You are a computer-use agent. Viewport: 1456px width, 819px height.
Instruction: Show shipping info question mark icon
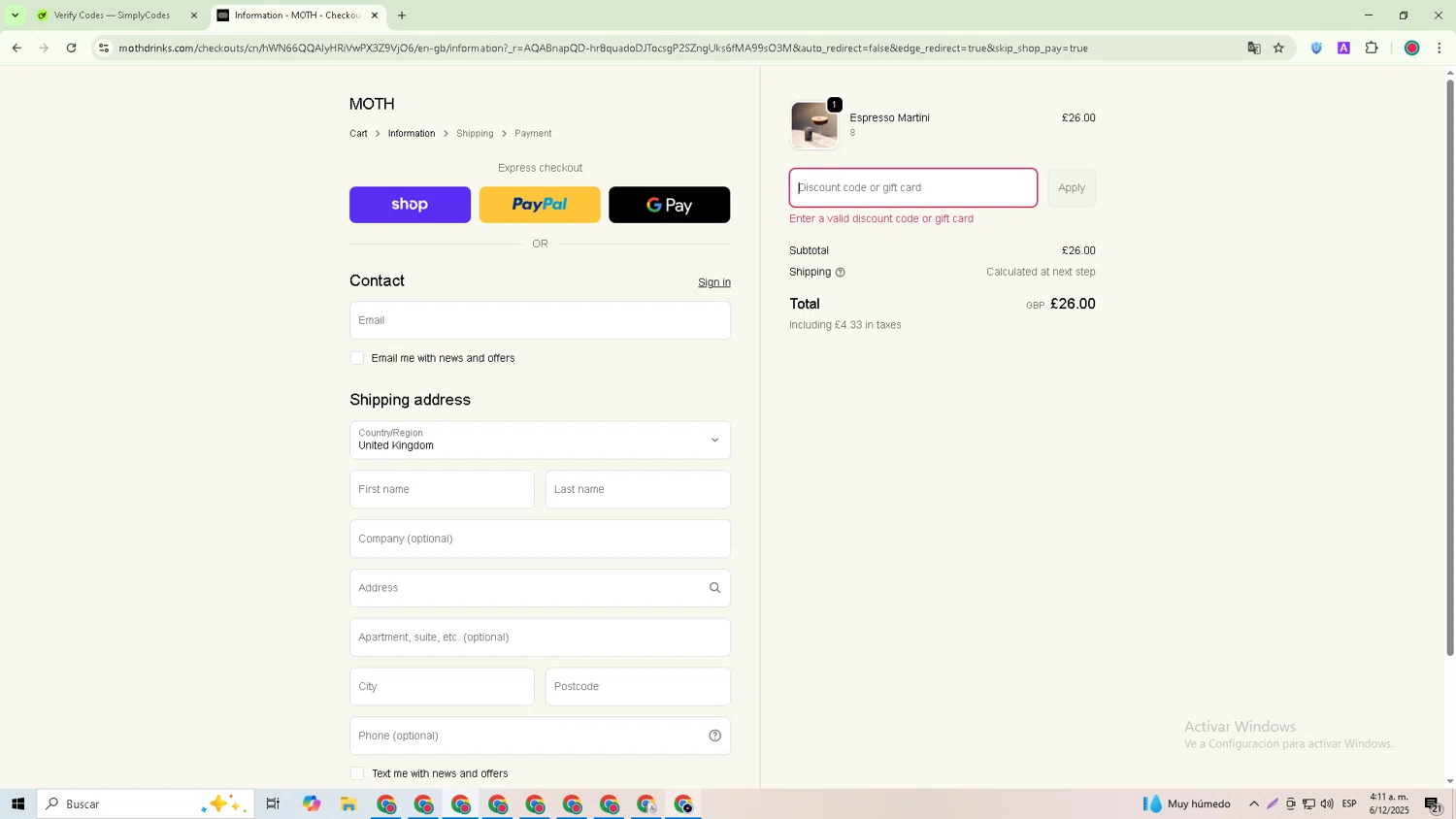tap(841, 273)
